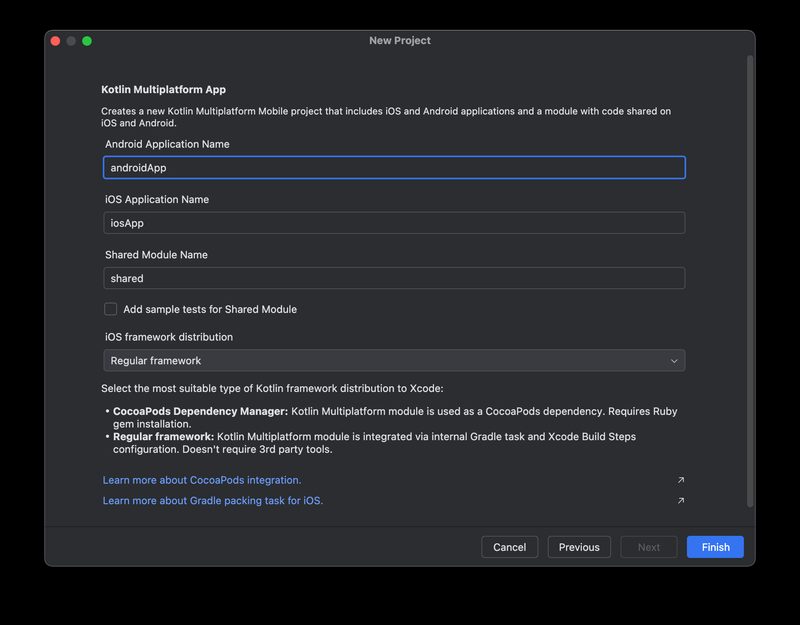Click the greyed-out Next button
This screenshot has width=800, height=625.
(x=649, y=547)
